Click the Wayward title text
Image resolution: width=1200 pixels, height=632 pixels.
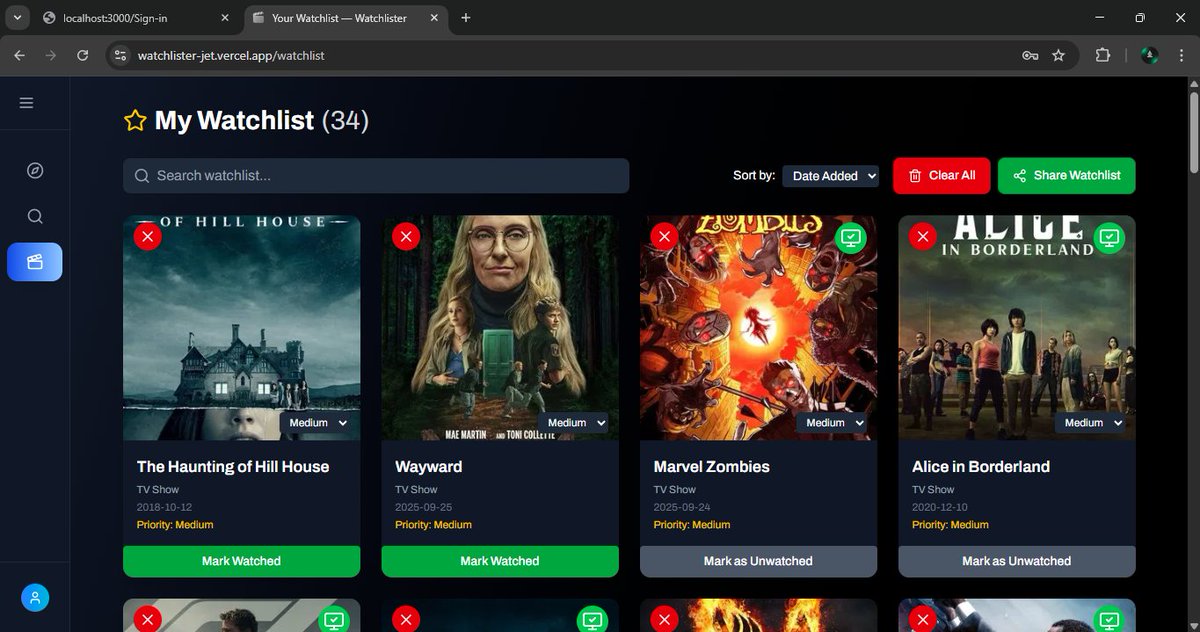click(429, 466)
